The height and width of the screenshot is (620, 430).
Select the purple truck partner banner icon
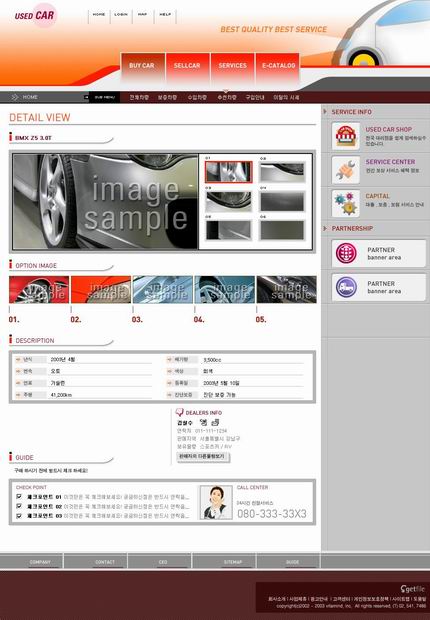pos(346,287)
